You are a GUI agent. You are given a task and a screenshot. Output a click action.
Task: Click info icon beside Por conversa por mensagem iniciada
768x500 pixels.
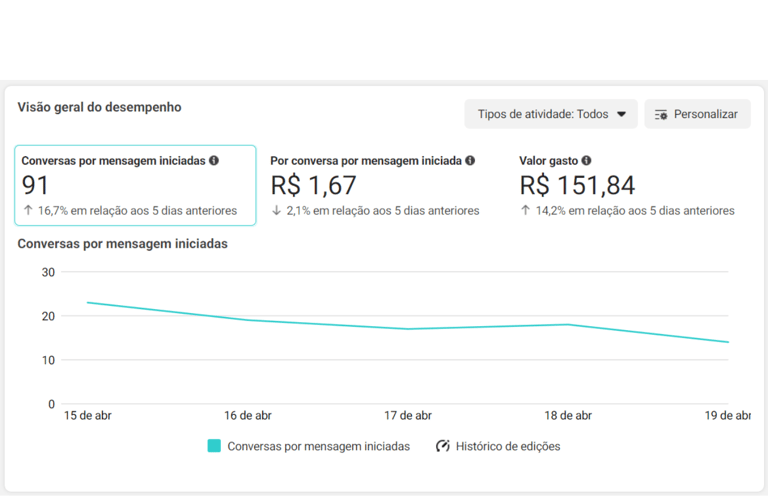[x=470, y=160]
